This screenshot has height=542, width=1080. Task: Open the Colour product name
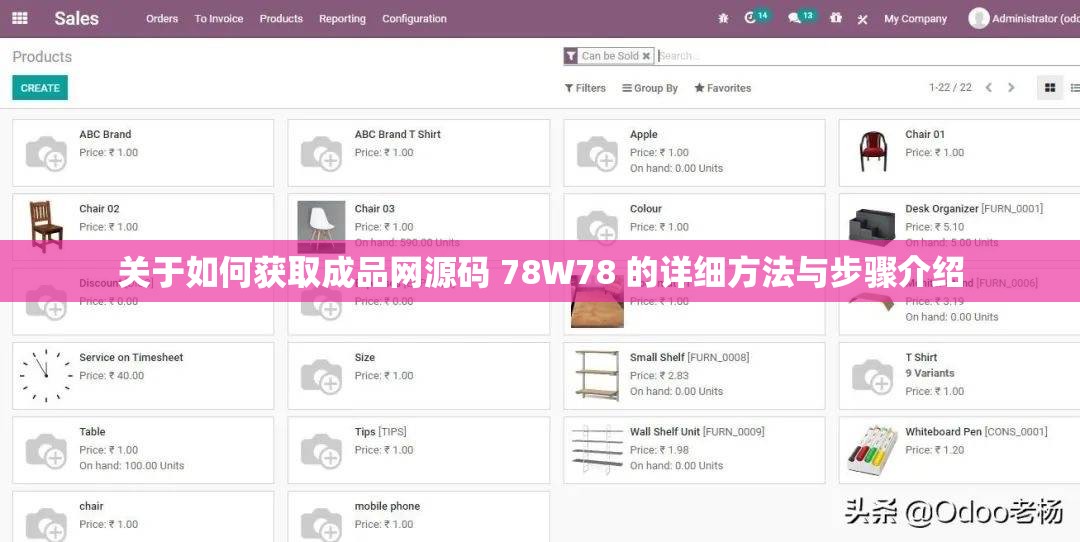645,209
